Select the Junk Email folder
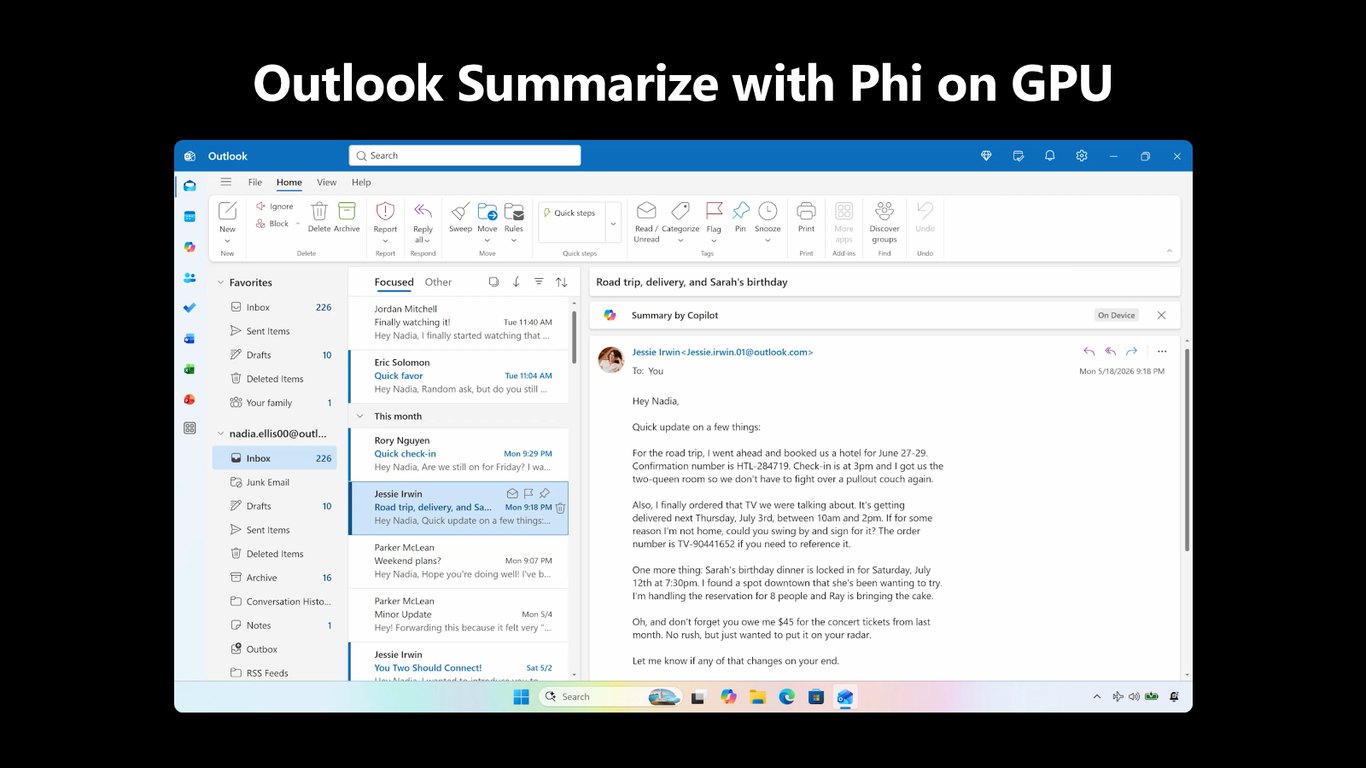Image resolution: width=1366 pixels, height=768 pixels. pos(274,482)
